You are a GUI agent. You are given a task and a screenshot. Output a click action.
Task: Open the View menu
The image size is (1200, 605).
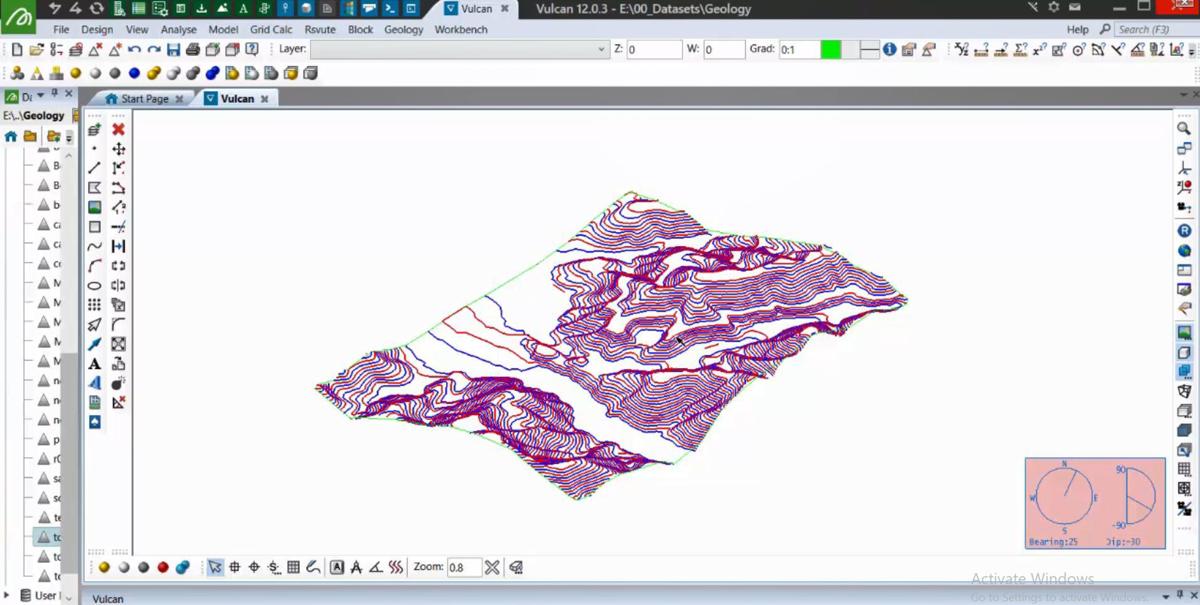pyautogui.click(x=137, y=30)
